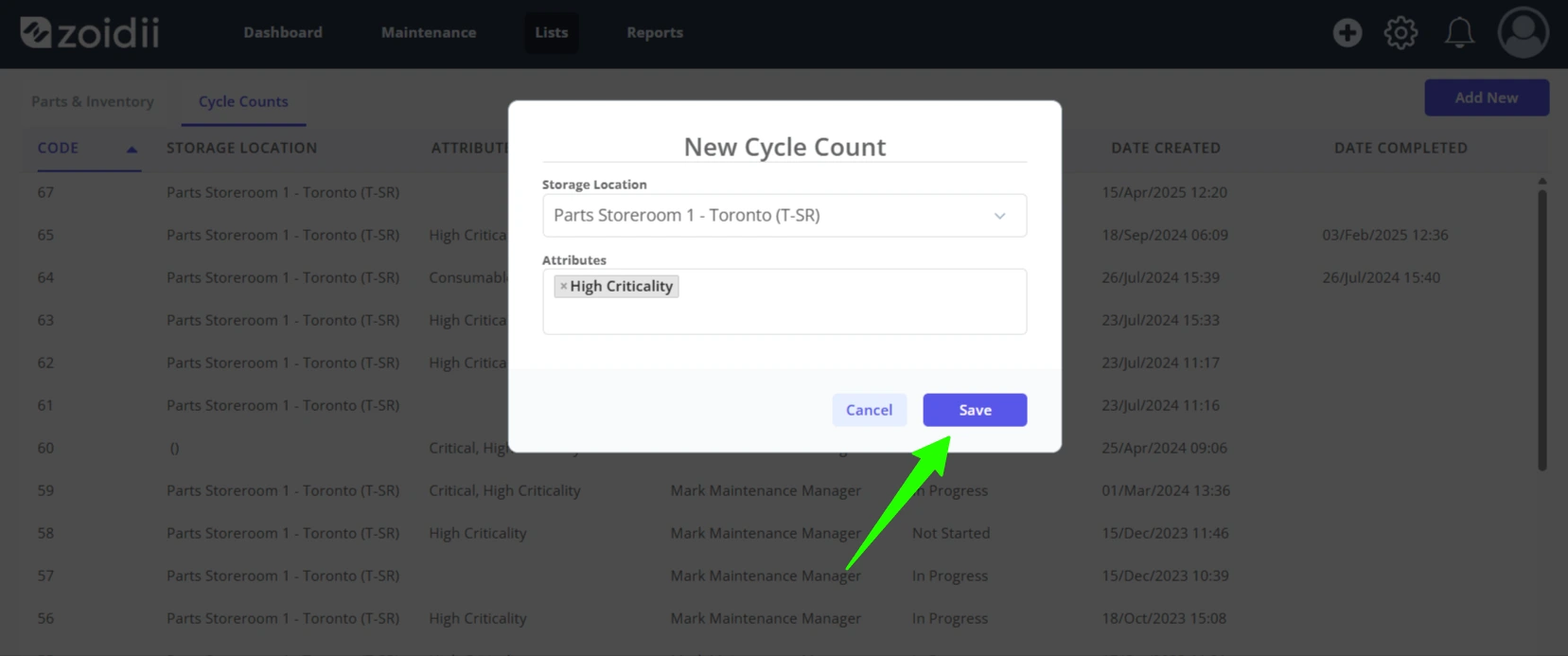Viewport: 1568px width, 656px height.
Task: Click Critical, High Criticality in row 59
Action: pos(504,490)
